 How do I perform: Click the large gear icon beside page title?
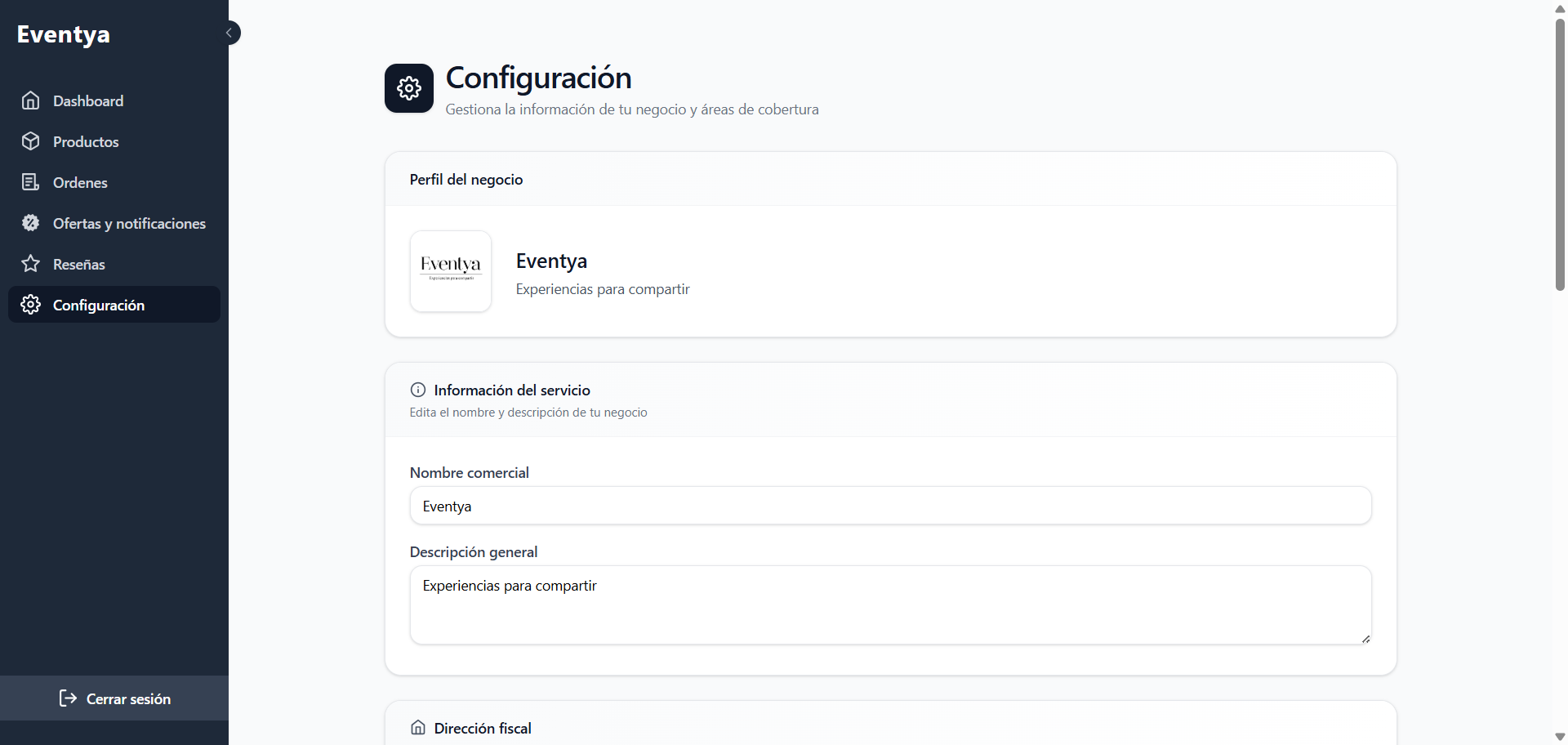pyautogui.click(x=409, y=88)
